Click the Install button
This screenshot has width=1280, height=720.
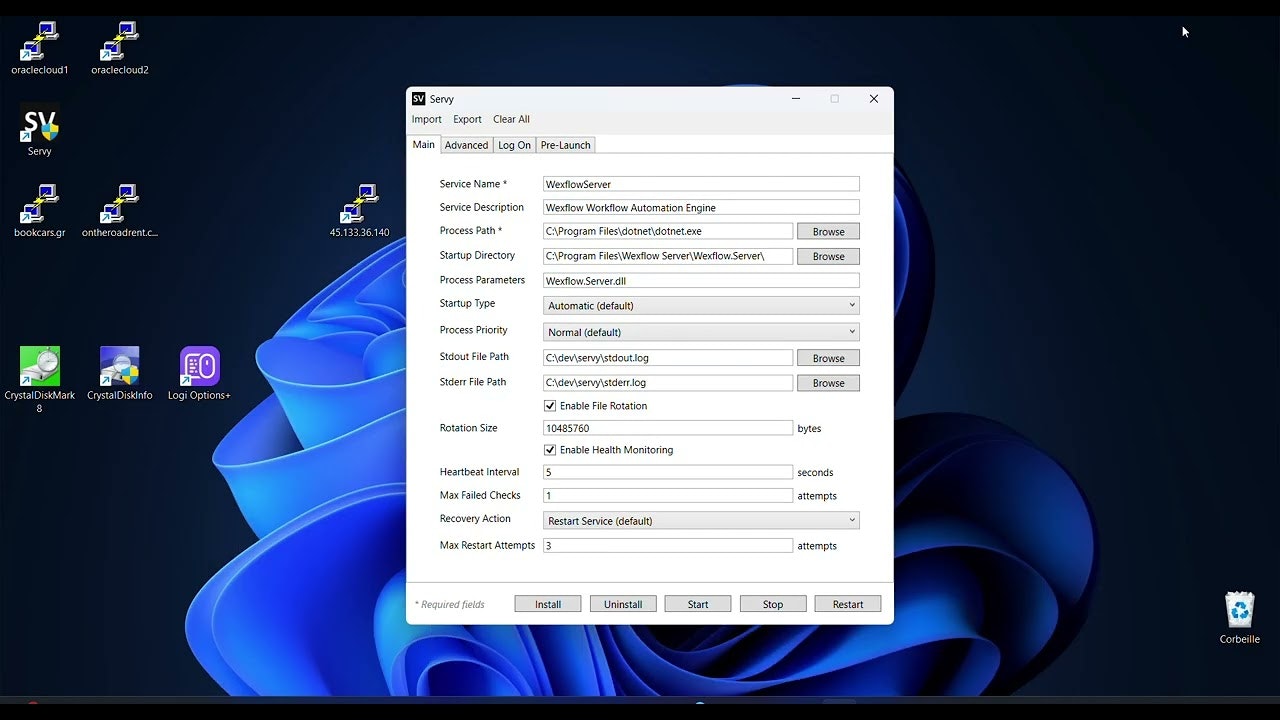click(x=548, y=604)
